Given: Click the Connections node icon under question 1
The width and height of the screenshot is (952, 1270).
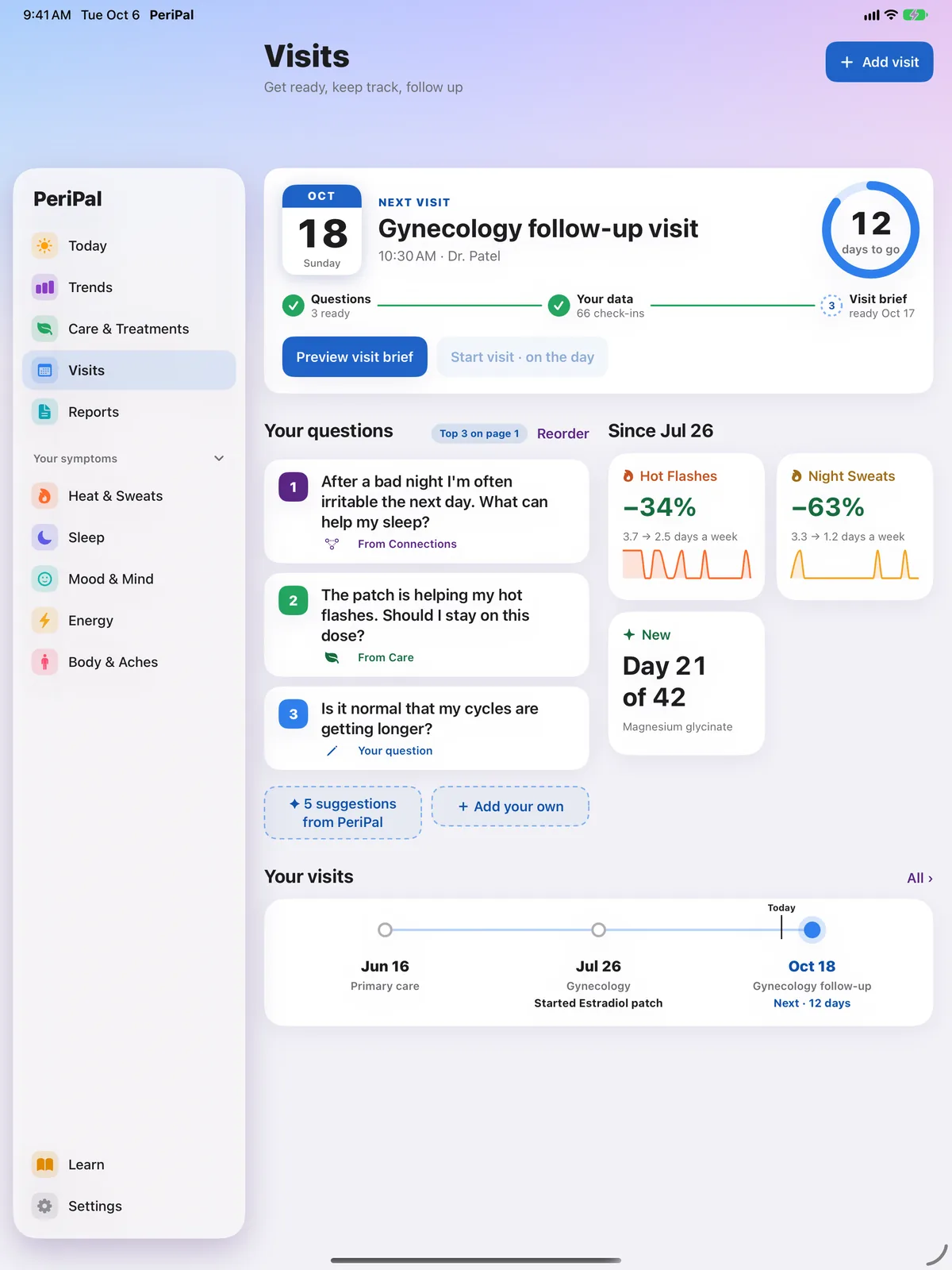Looking at the screenshot, I should 332,544.
